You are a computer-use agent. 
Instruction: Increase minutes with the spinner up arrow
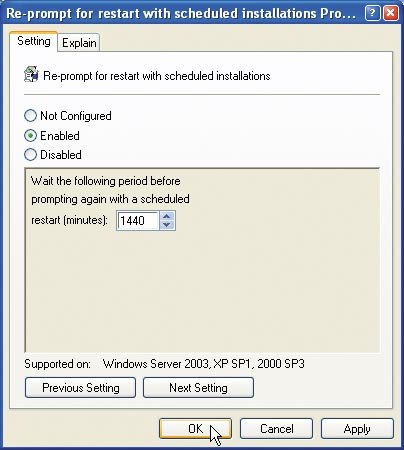167,216
